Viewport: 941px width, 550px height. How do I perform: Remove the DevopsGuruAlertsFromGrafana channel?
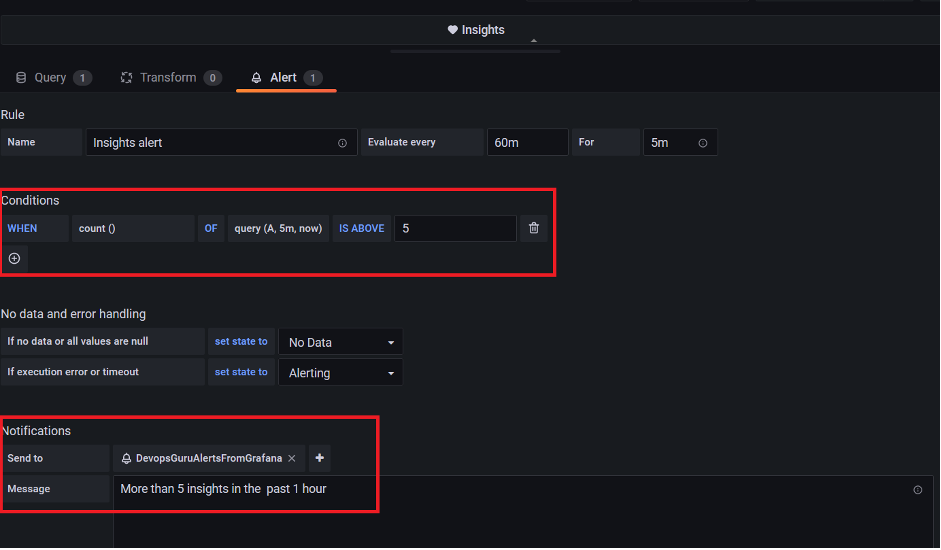pyautogui.click(x=292, y=458)
